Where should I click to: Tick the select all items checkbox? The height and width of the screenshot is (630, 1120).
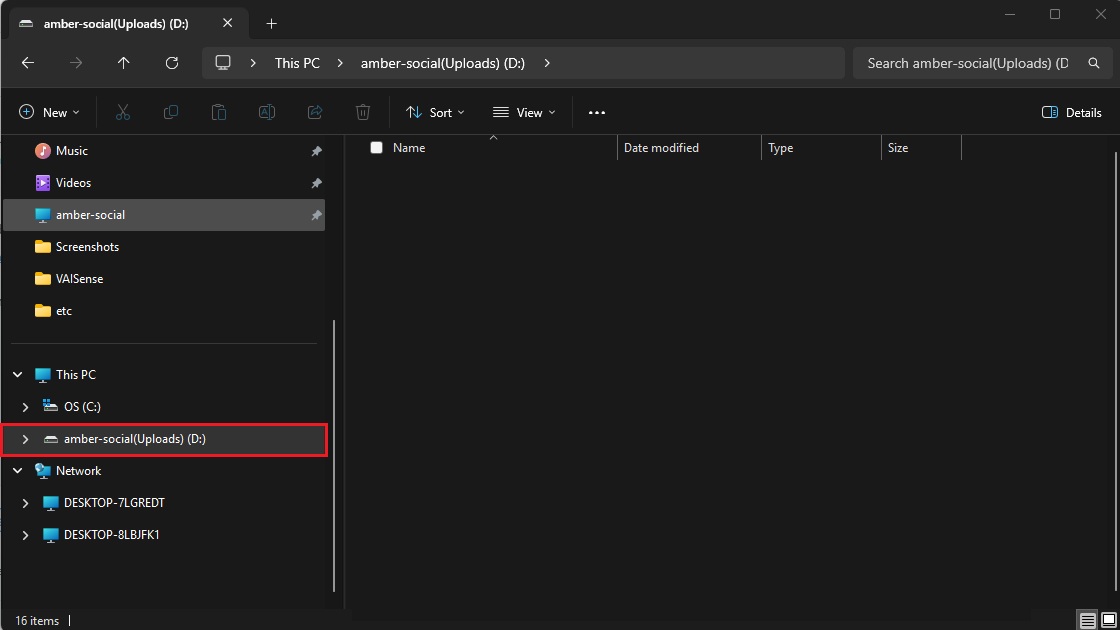coord(376,148)
